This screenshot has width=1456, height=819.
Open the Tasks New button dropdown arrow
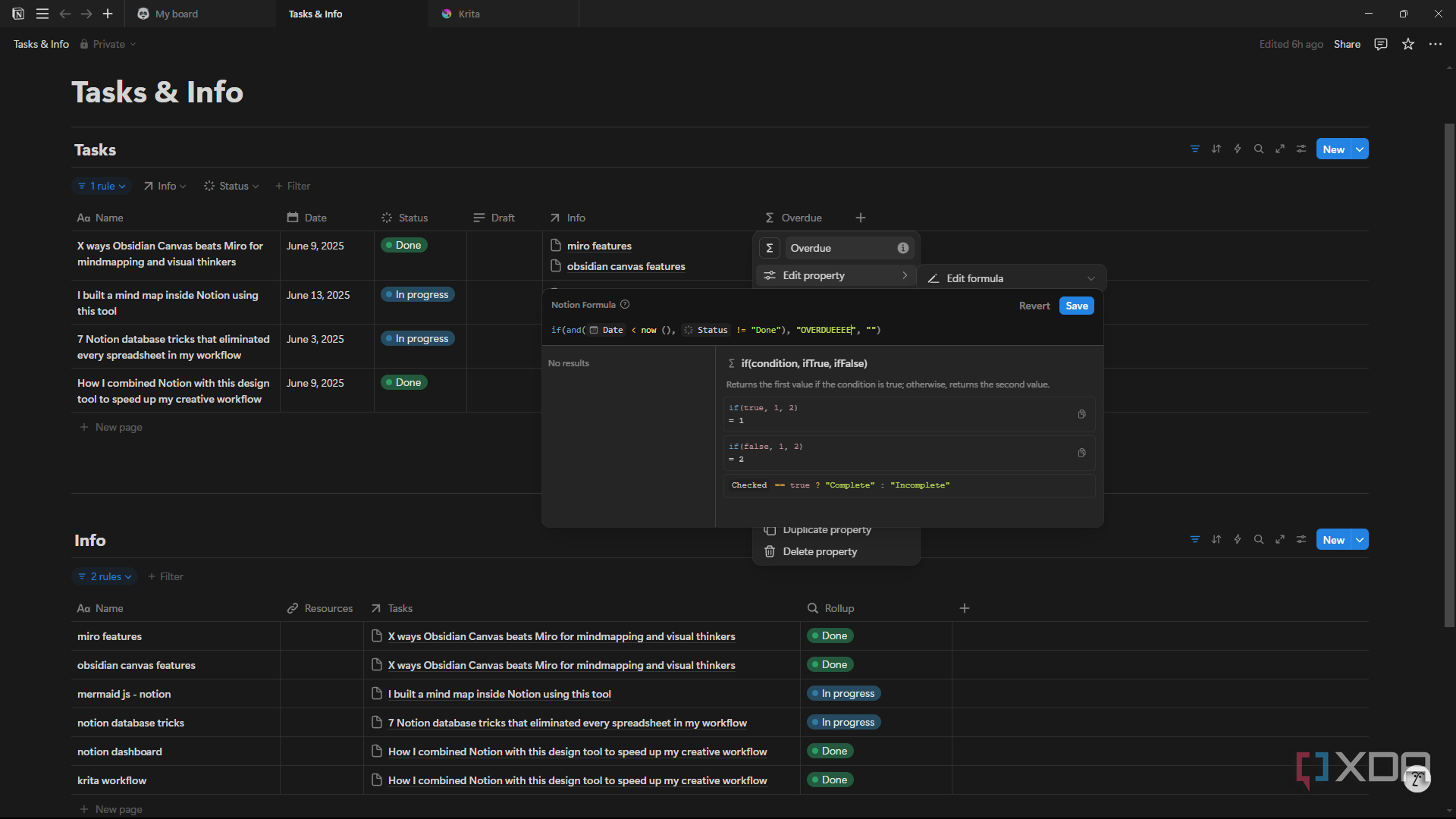(1360, 149)
